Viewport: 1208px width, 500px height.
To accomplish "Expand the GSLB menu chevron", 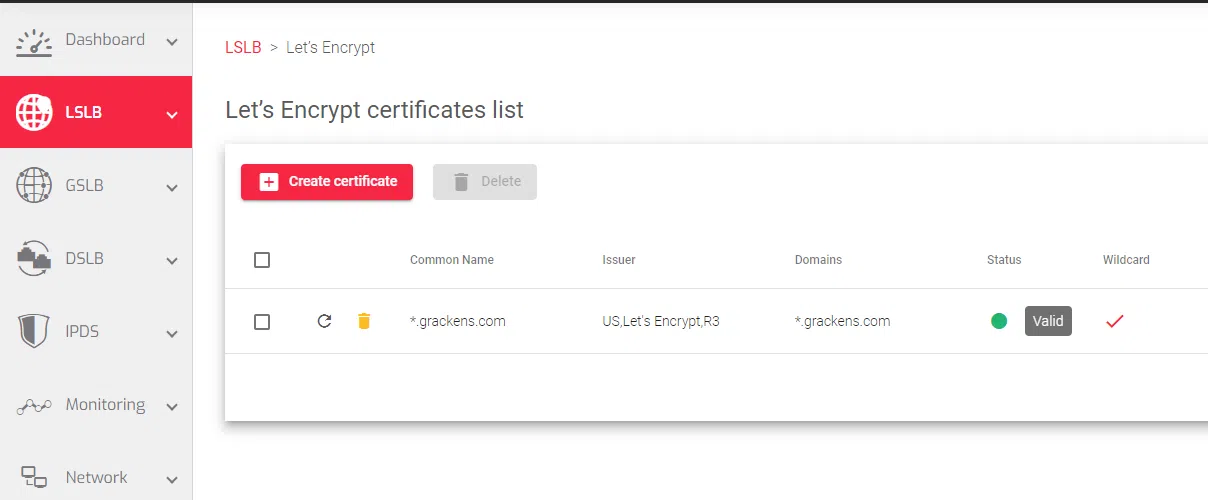I will tap(172, 188).
